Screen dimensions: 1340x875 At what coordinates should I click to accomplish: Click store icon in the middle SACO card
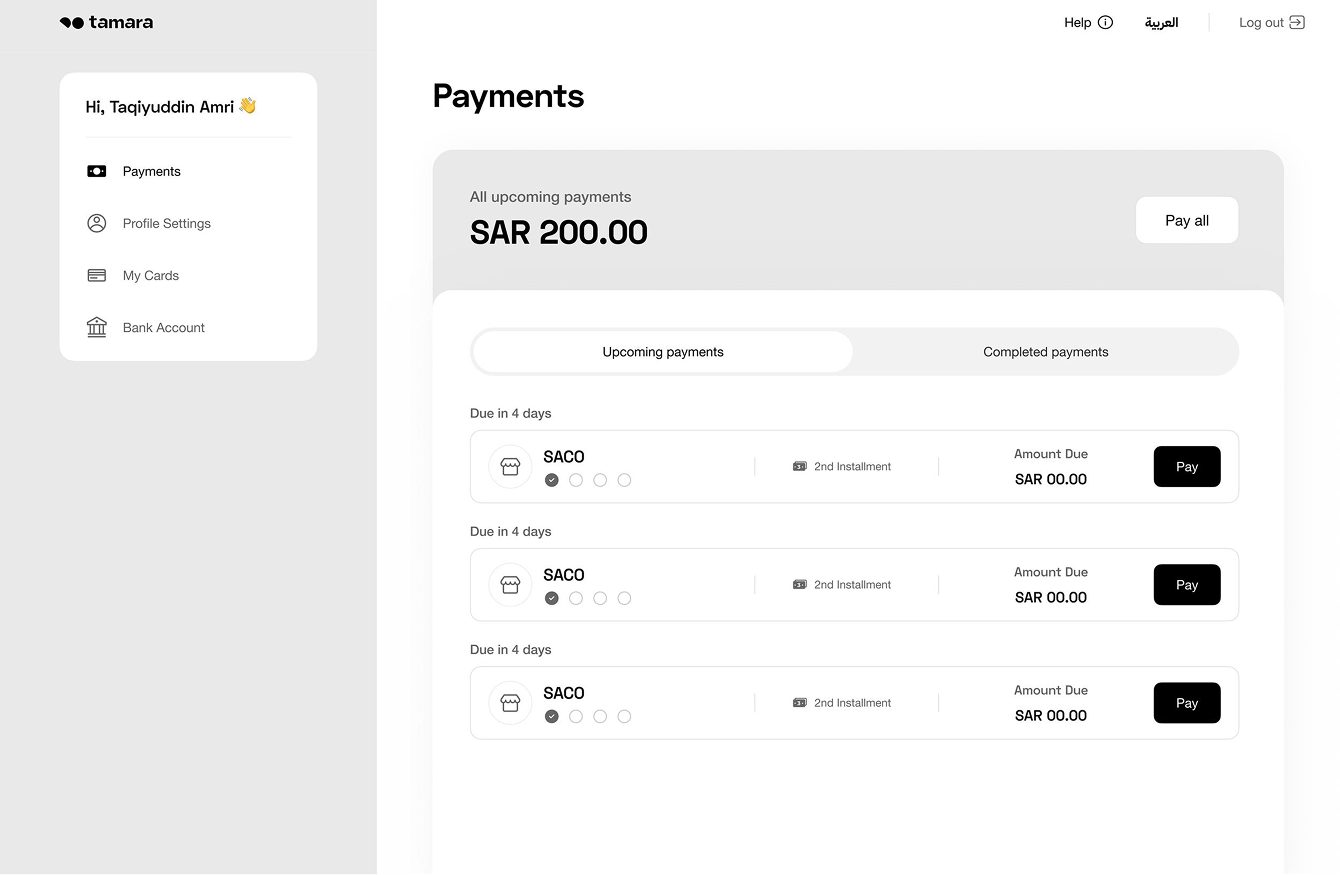pos(510,585)
